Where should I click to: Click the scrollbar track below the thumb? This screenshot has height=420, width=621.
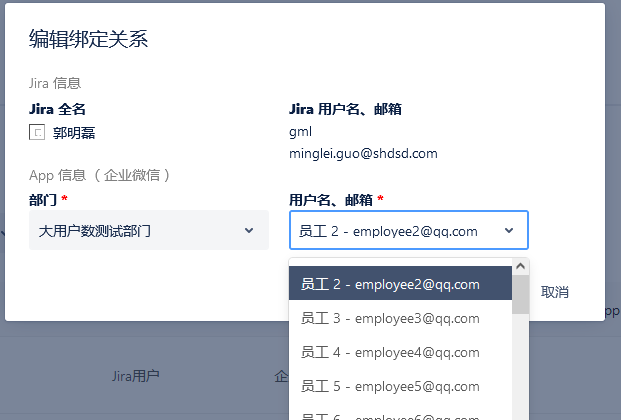click(520, 370)
